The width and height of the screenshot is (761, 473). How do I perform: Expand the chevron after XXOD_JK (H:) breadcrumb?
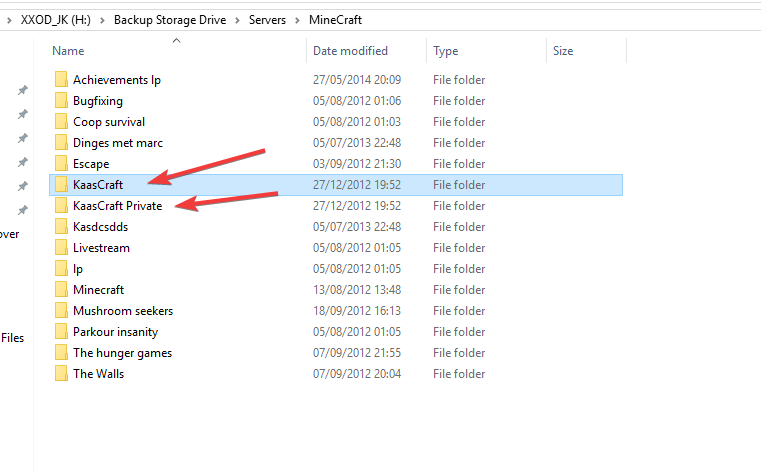(x=104, y=19)
